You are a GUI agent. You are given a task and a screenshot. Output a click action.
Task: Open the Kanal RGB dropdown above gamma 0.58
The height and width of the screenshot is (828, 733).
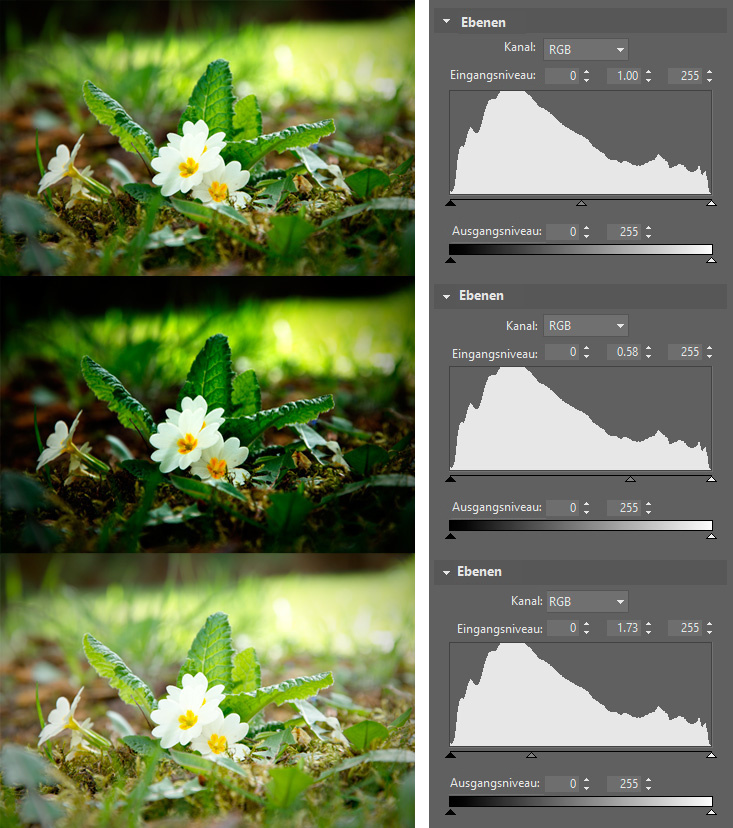pos(586,326)
